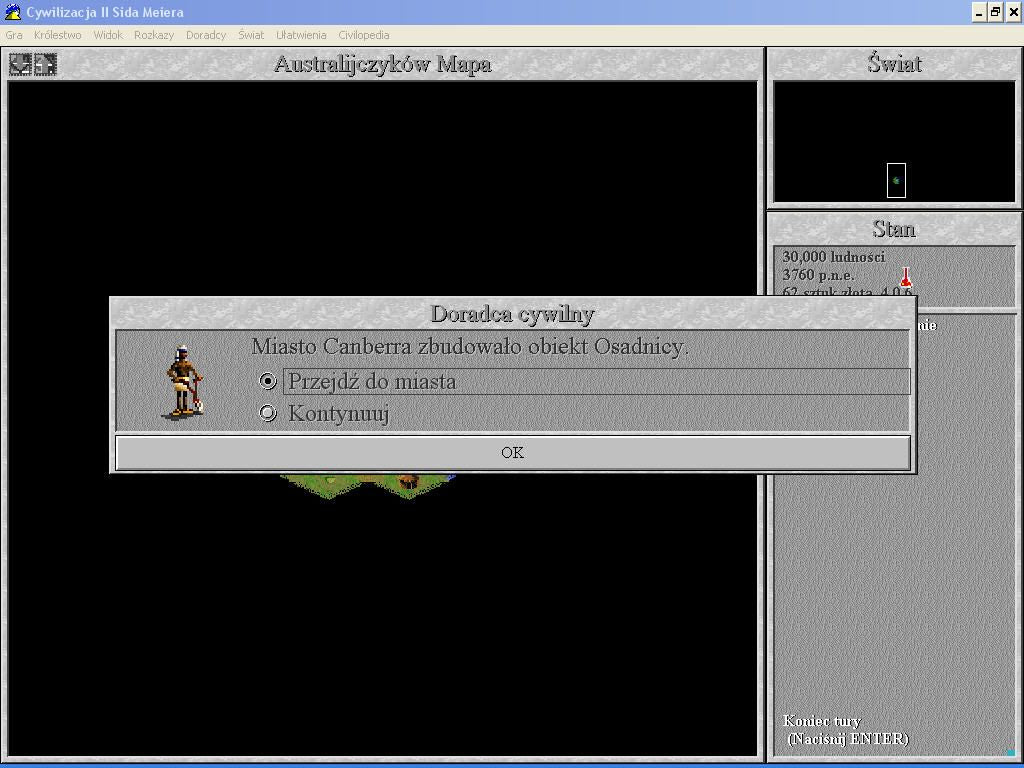Confirm the dialog with the OK button
The image size is (1024, 768).
click(x=513, y=453)
